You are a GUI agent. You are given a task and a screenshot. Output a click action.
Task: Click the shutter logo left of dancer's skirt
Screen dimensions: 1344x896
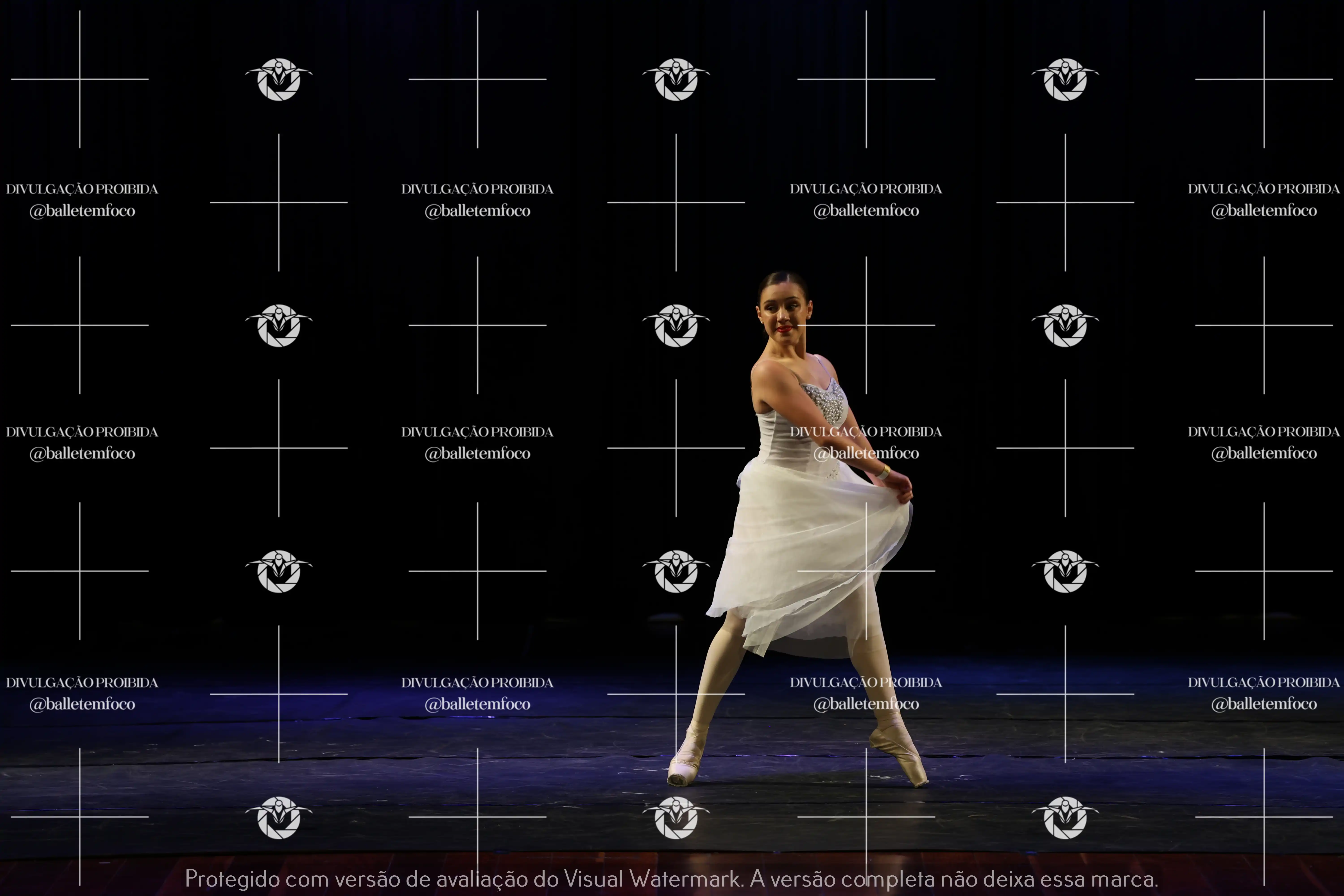676,571
